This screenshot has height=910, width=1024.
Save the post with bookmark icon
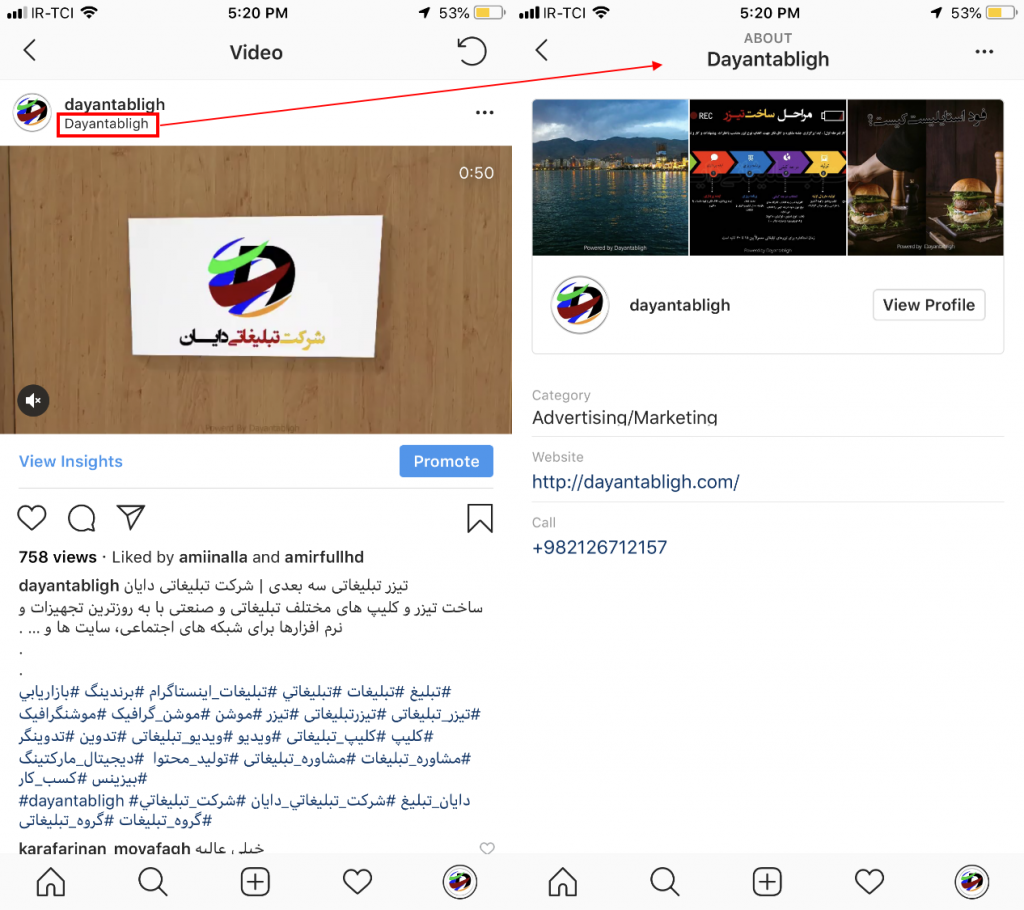tap(479, 519)
